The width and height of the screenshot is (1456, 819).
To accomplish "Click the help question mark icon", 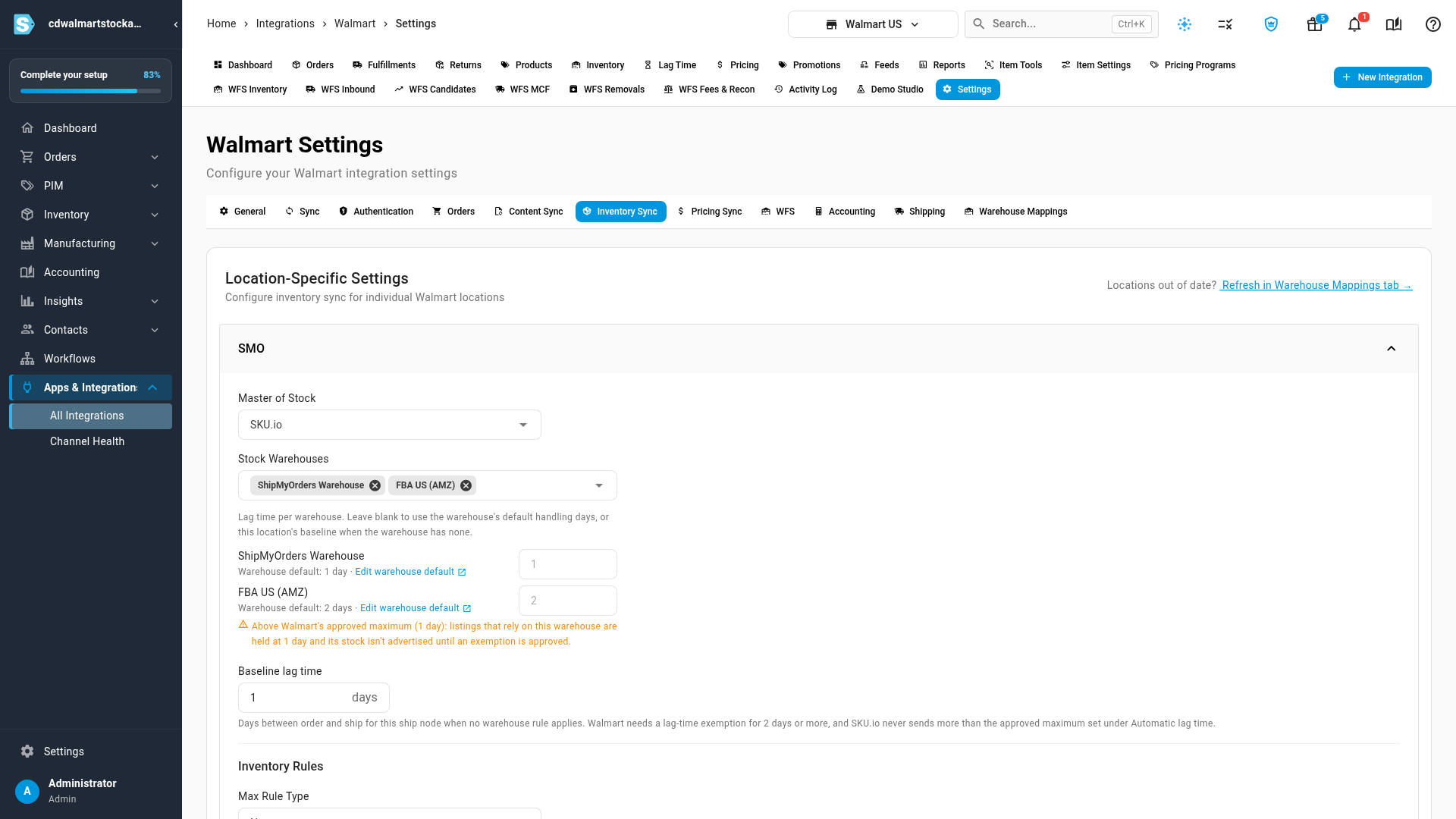I will click(x=1433, y=24).
